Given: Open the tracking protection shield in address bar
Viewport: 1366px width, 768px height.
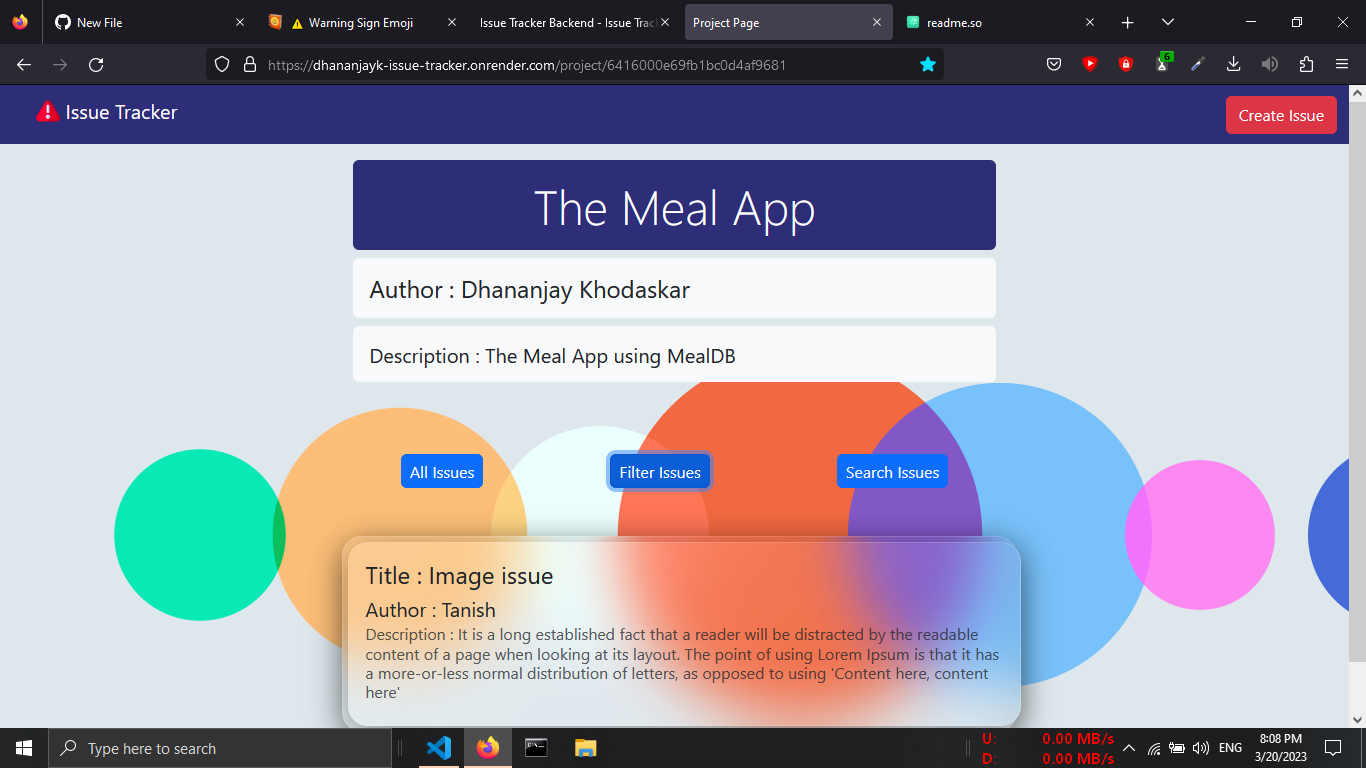Looking at the screenshot, I should click(x=219, y=64).
